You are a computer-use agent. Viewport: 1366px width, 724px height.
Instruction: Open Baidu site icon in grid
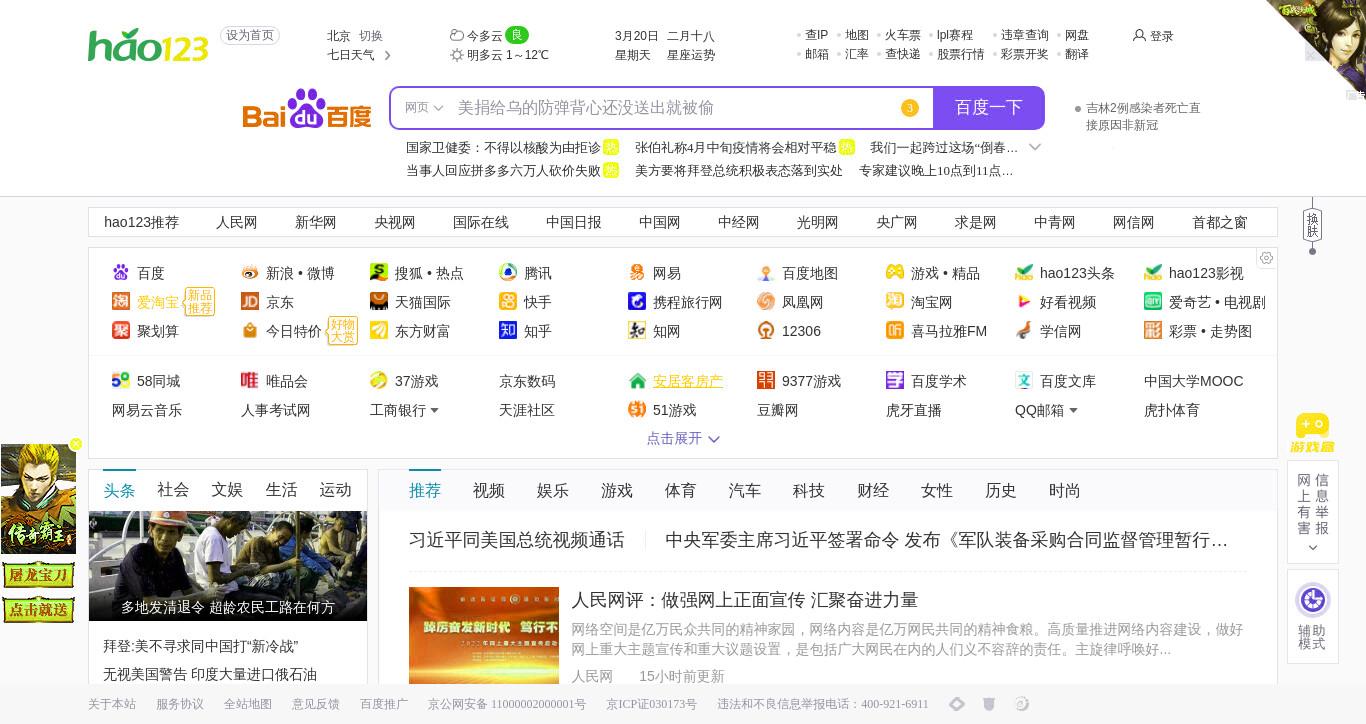(x=121, y=272)
